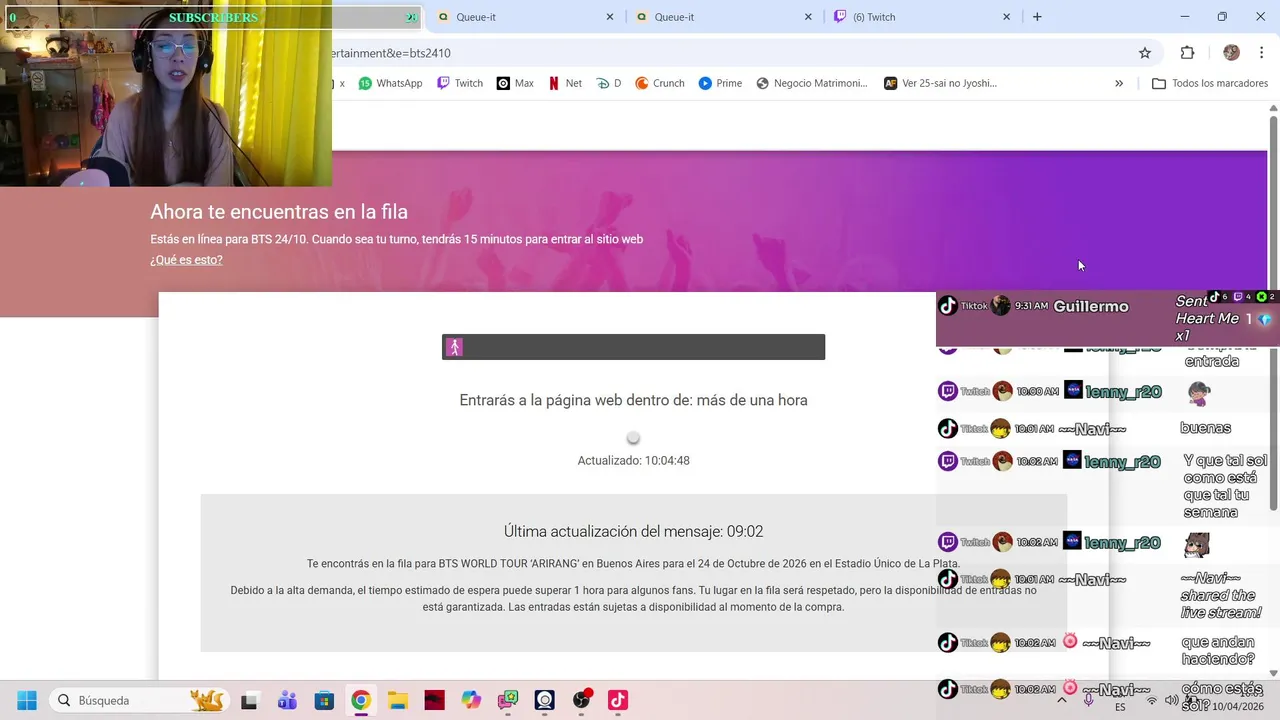The height and width of the screenshot is (720, 1280).
Task: Open TikTok app from taskbar
Action: pyautogui.click(x=618, y=700)
